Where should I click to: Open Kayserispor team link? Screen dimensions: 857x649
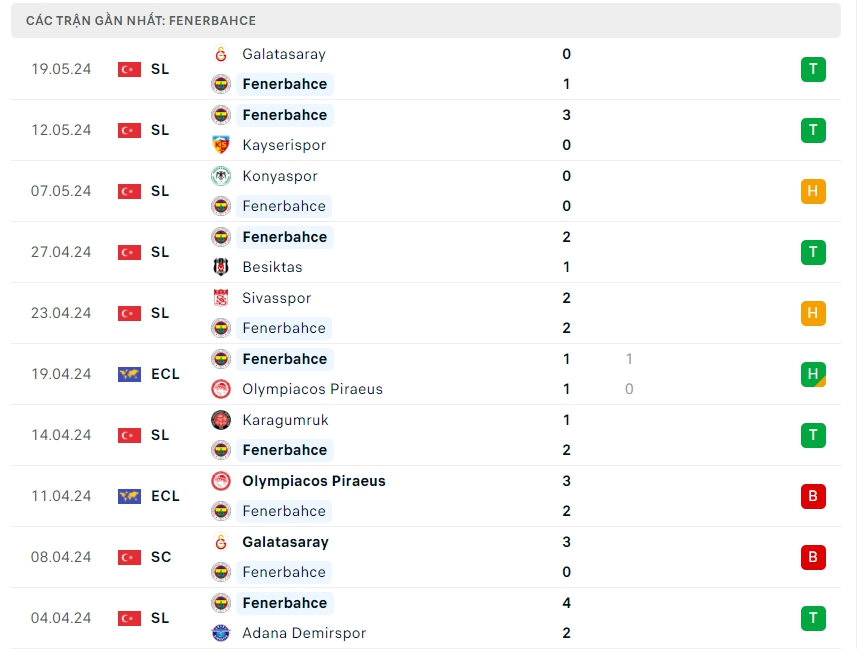[284, 145]
